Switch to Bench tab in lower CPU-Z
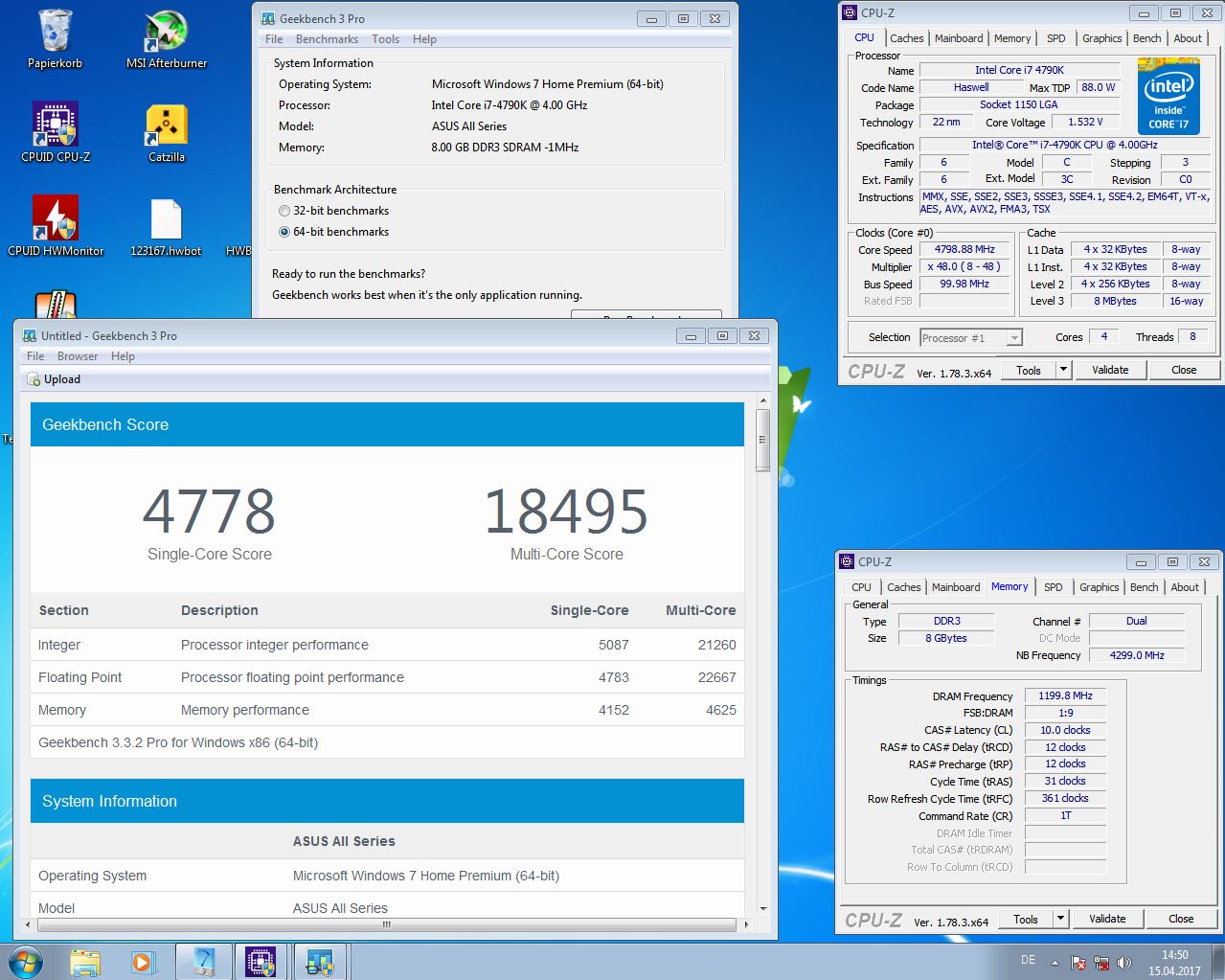1225x980 pixels. tap(1144, 587)
